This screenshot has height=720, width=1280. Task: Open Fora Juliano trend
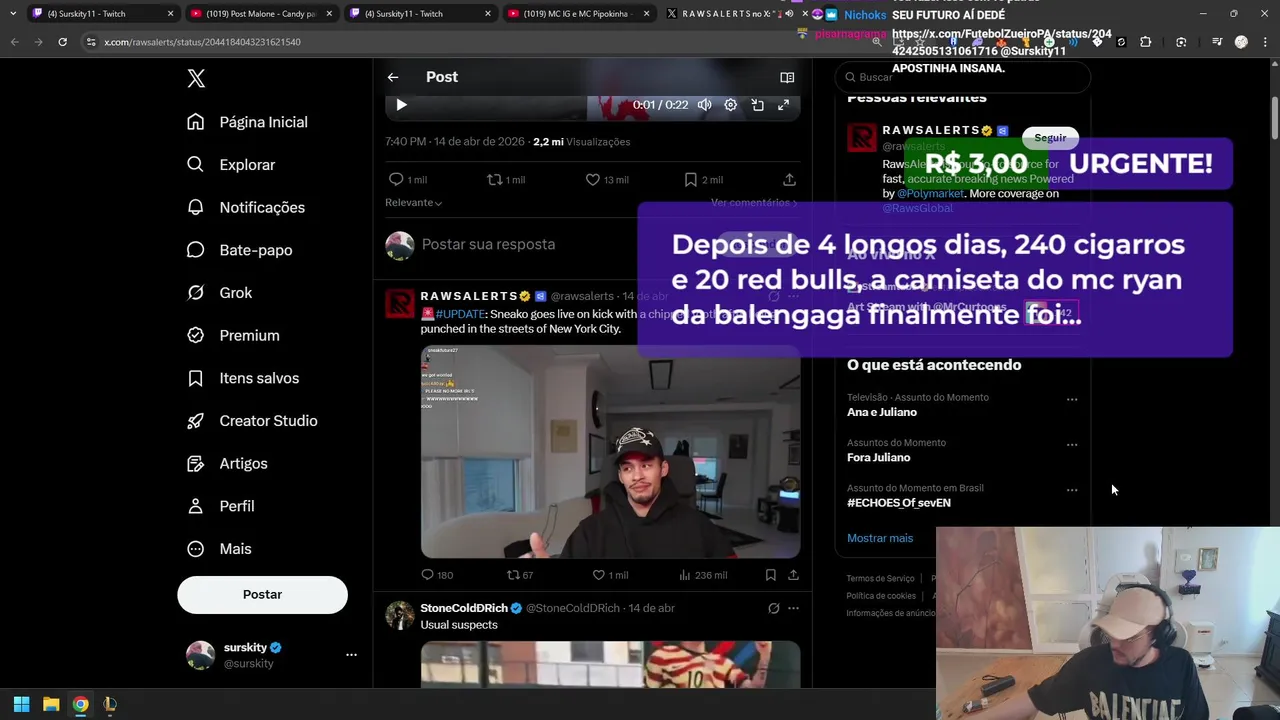[878, 457]
